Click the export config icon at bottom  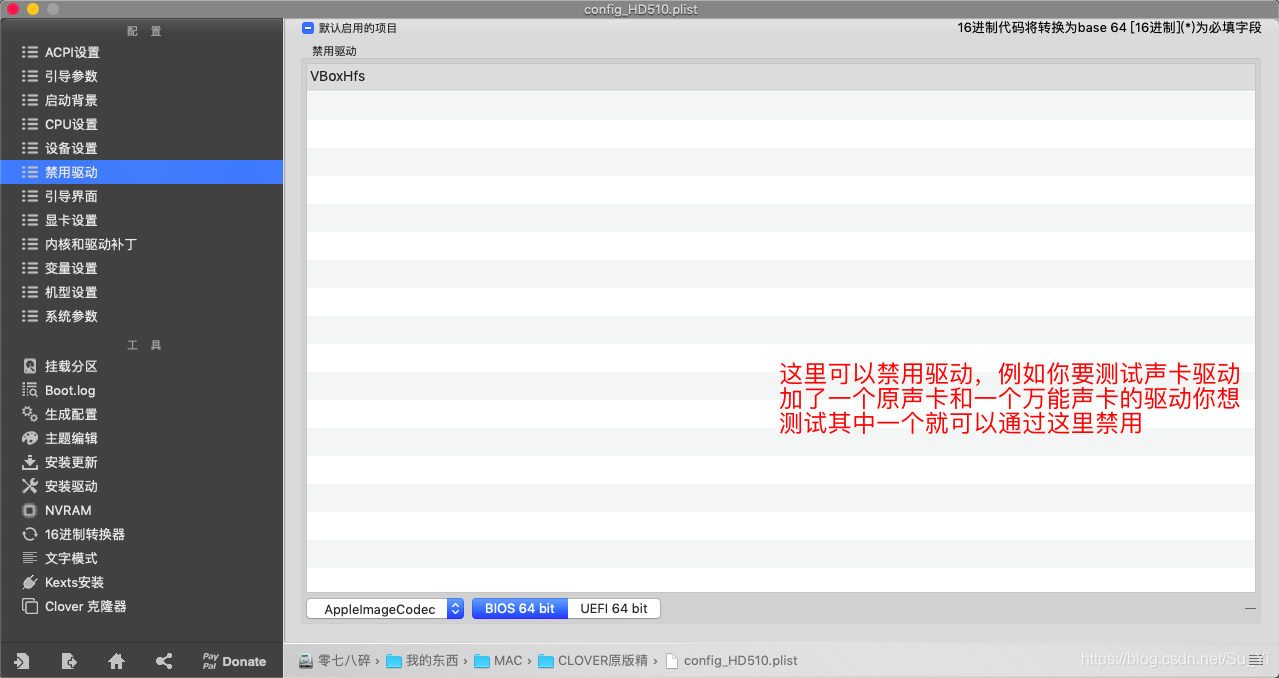68,661
